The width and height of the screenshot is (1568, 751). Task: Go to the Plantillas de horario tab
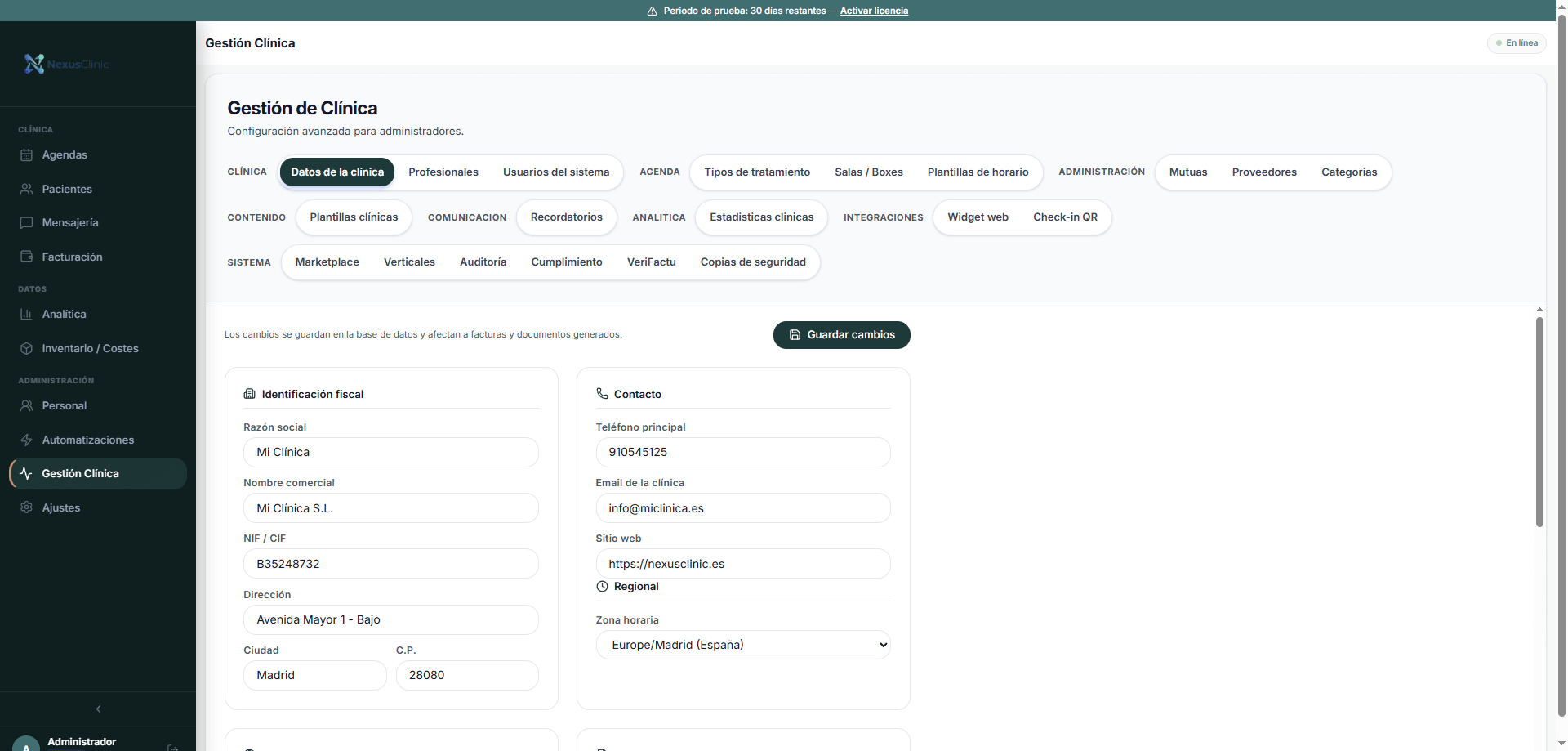click(978, 172)
